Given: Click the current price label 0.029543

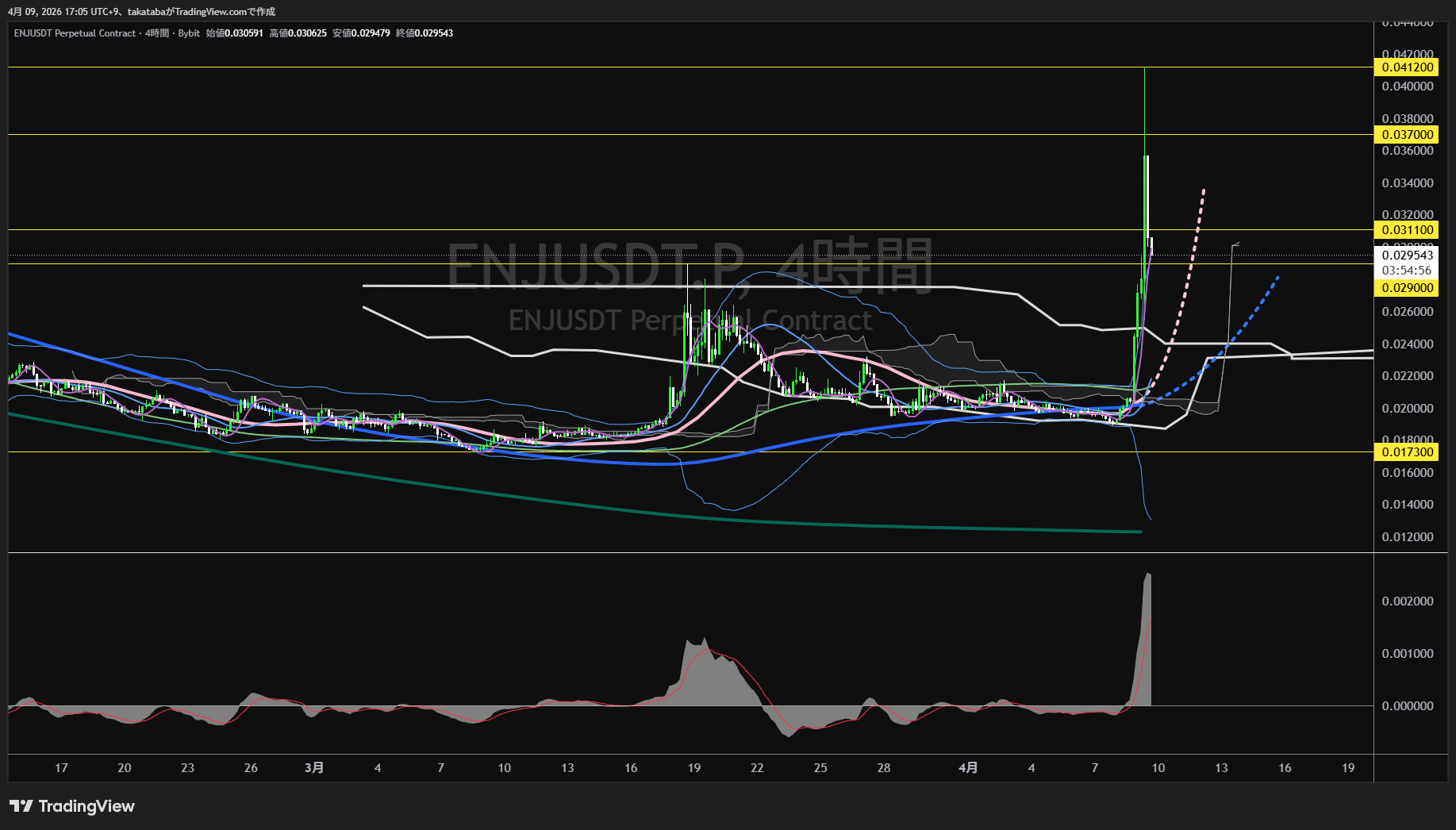Looking at the screenshot, I should pos(1407,256).
